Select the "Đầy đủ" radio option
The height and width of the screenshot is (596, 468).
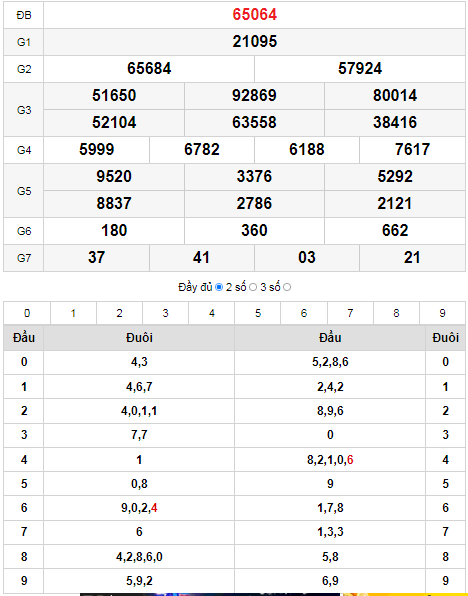[219, 287]
